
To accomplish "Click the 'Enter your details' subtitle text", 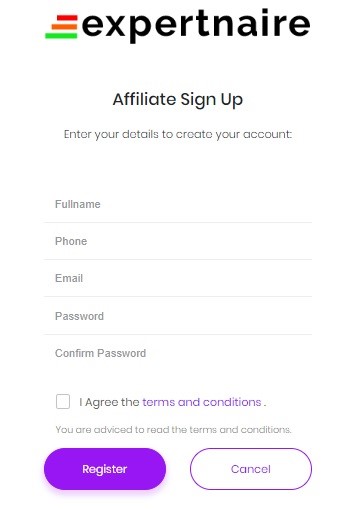I will coord(178,134).
